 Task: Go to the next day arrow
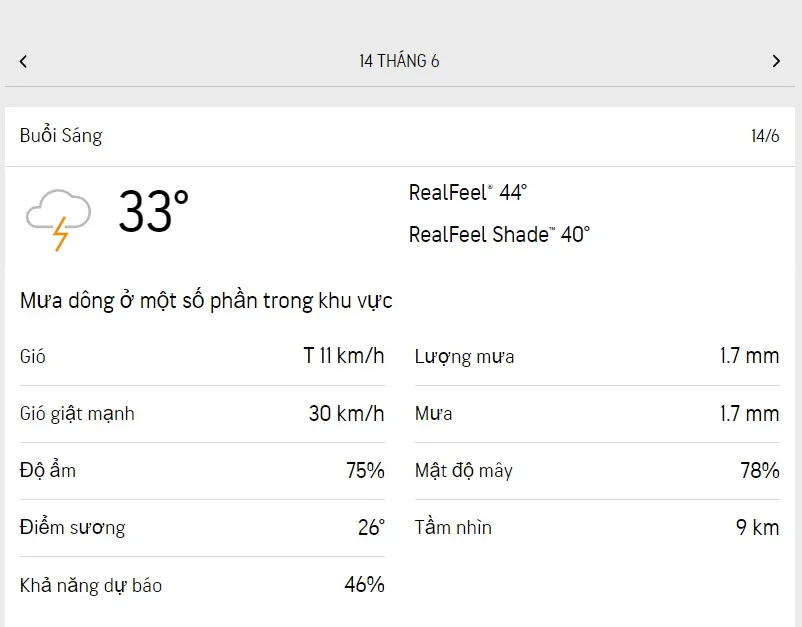pos(776,61)
